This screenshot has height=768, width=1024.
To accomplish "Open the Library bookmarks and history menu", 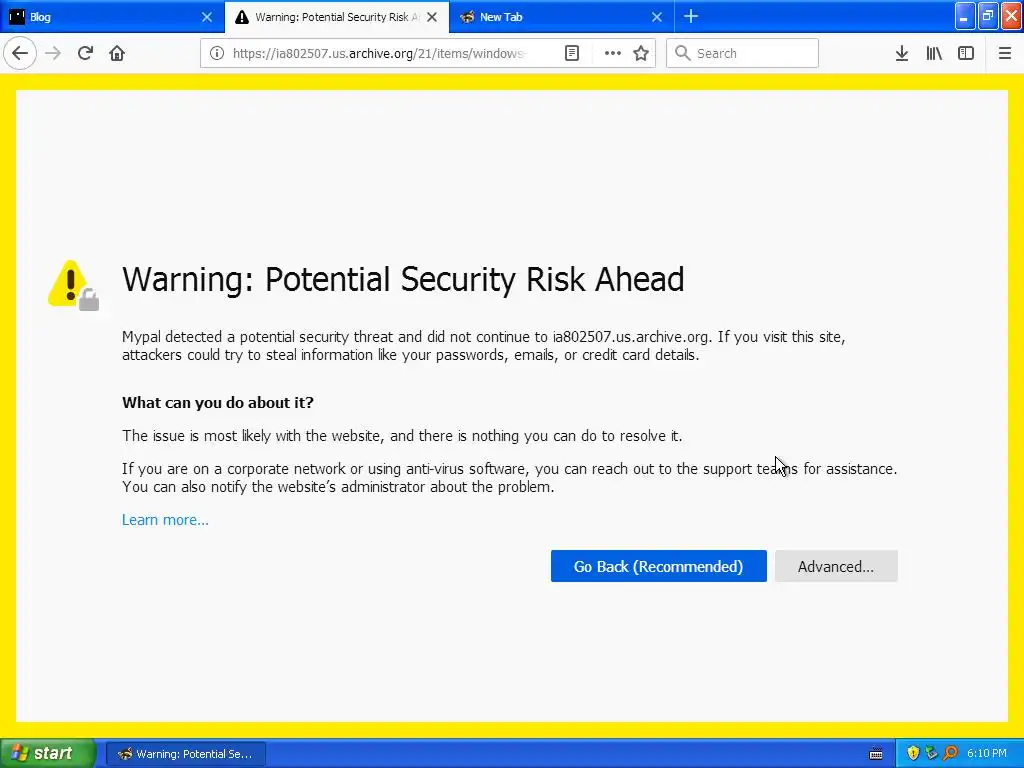I will tap(934, 53).
